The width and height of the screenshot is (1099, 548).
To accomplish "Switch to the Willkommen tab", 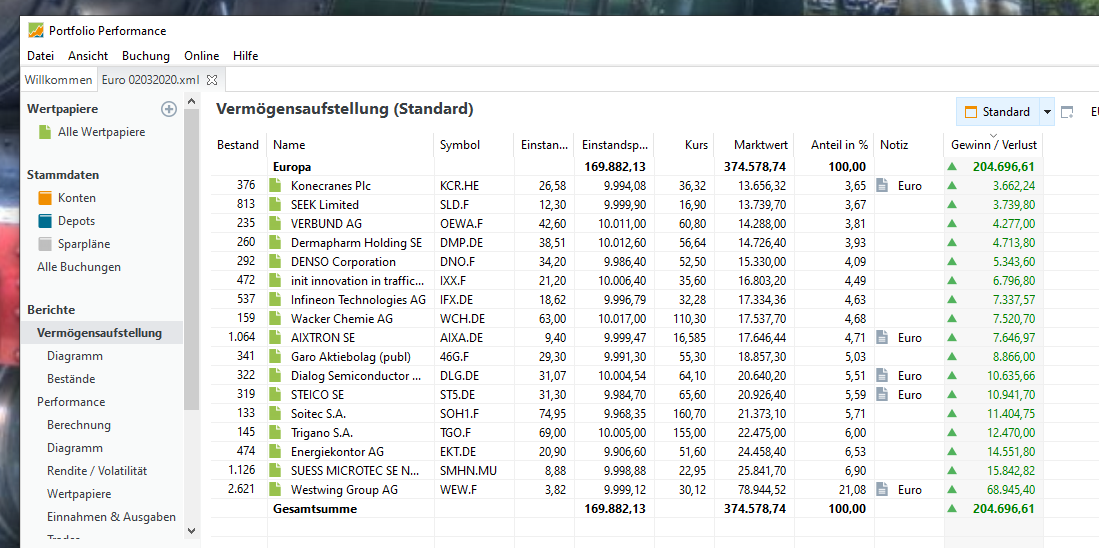I will (x=58, y=80).
